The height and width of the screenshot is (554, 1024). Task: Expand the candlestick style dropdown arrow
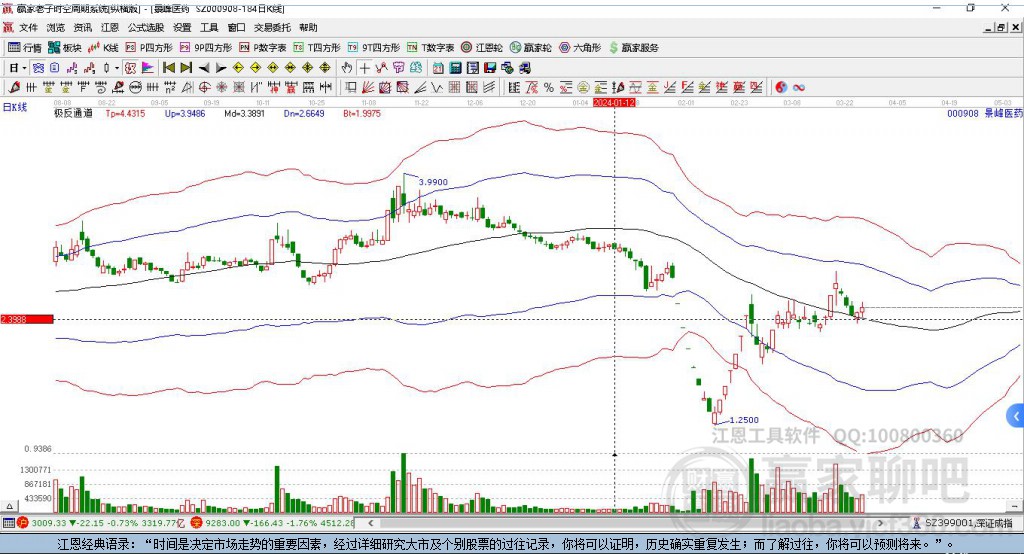coord(117,68)
